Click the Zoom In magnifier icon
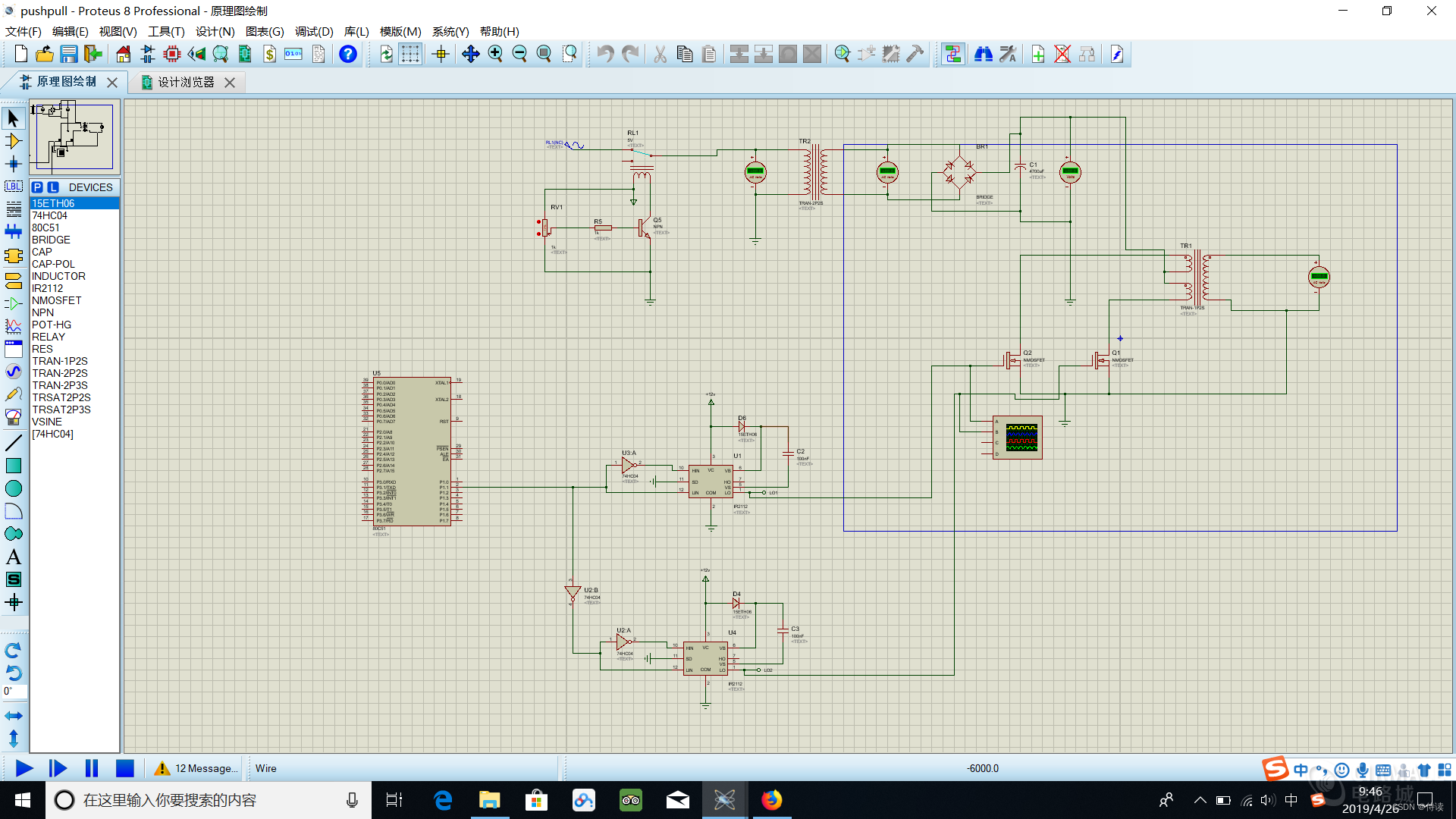The height and width of the screenshot is (819, 1456). [x=495, y=54]
